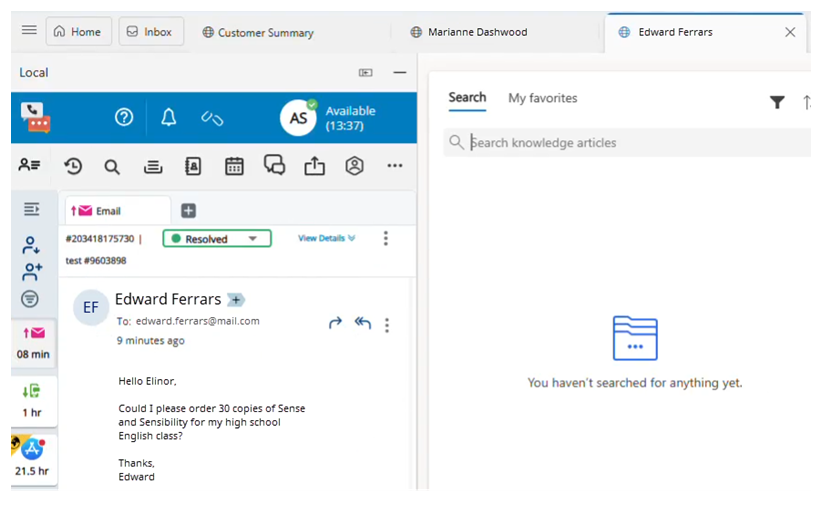Open the calendar schedule icon
This screenshot has width=823, height=506.
234,167
